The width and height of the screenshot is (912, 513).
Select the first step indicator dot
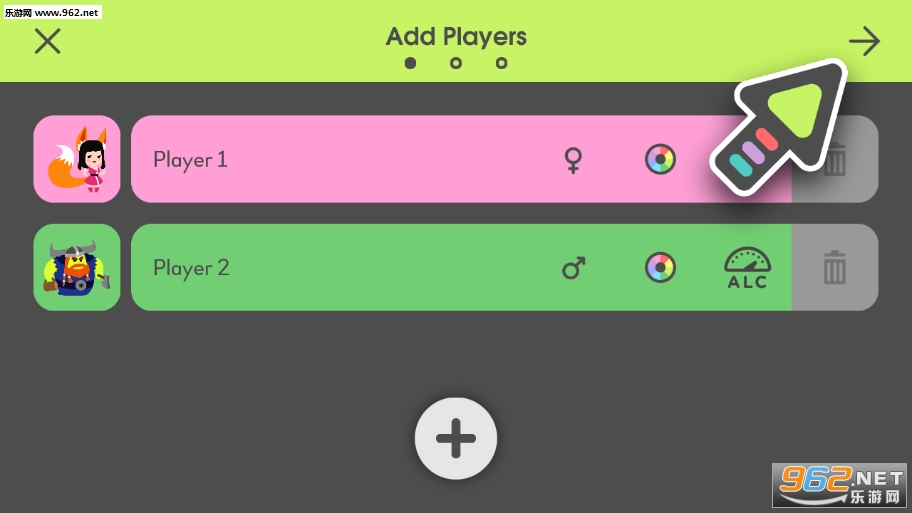point(410,63)
